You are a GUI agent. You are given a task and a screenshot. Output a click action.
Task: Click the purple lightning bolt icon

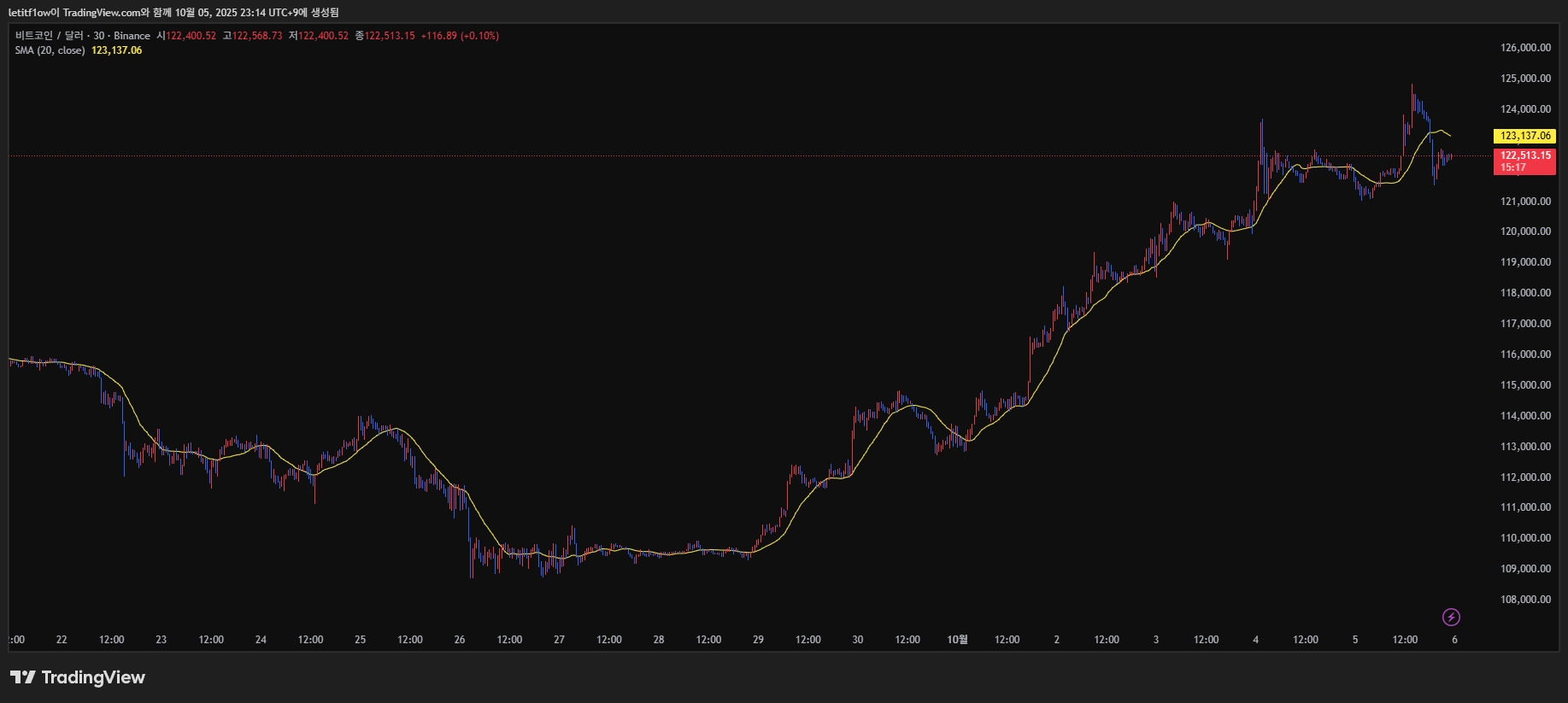1451,617
